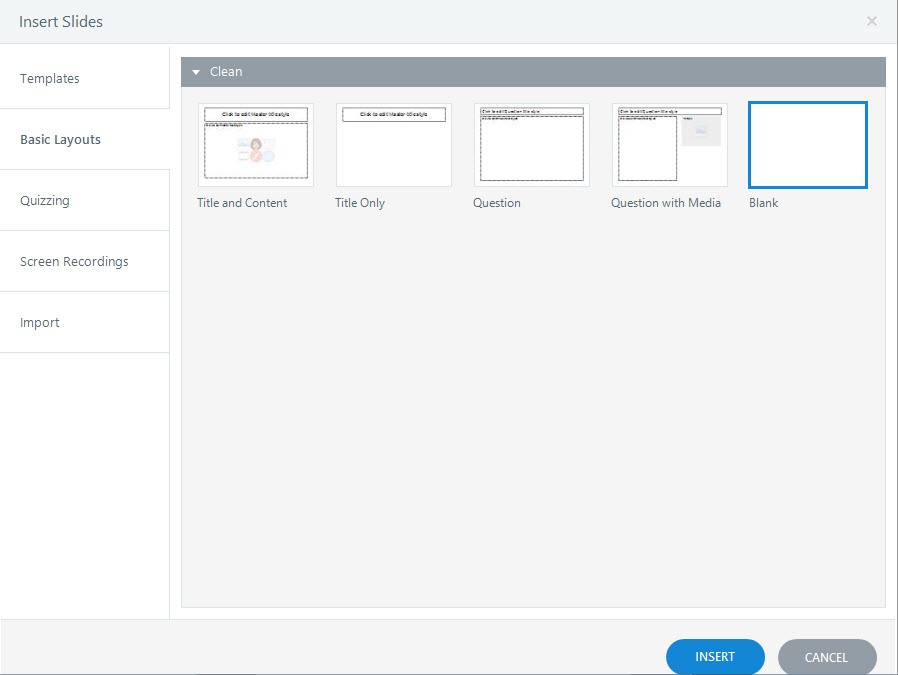Click the Question with Media label
Viewport: 898px width, 675px height.
[x=666, y=203]
